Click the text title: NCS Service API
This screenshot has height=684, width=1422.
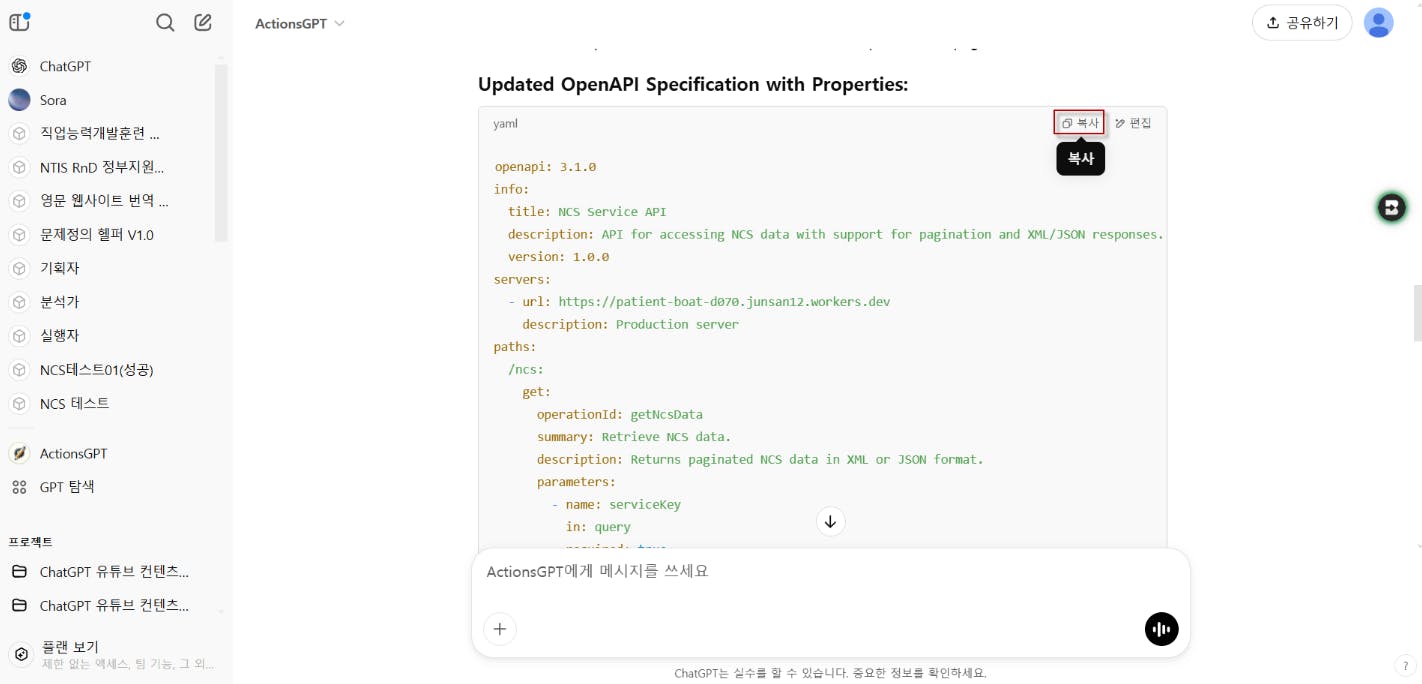(587, 212)
